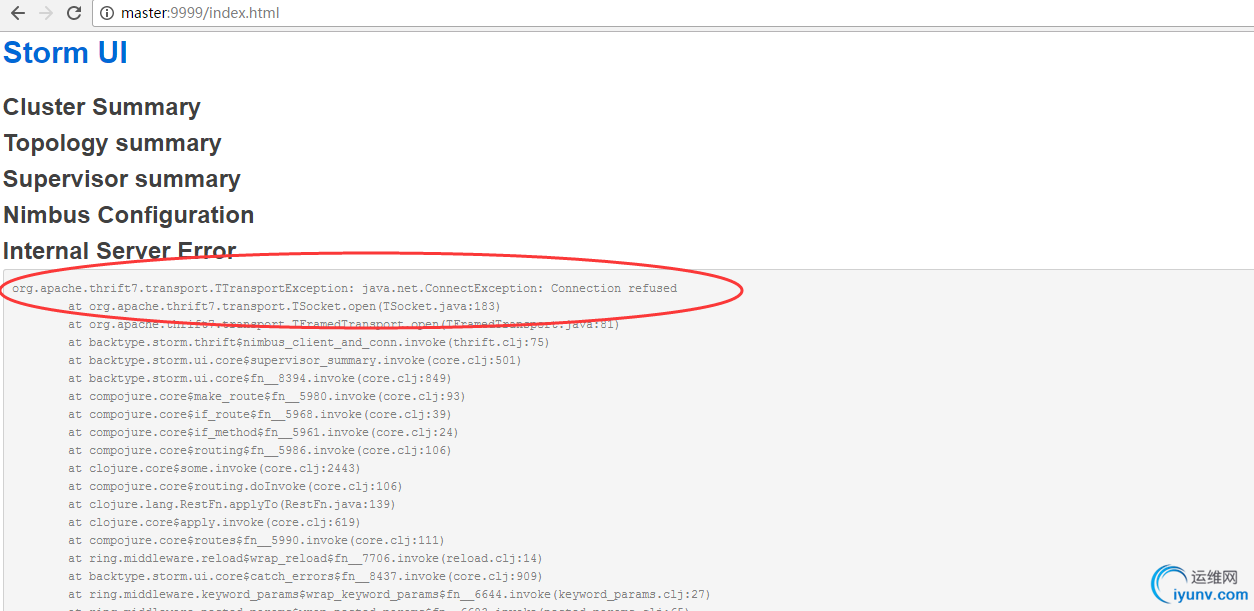The height and width of the screenshot is (611, 1254).
Task: Click the TFramedTransport.open stack trace line
Action: pos(344,324)
